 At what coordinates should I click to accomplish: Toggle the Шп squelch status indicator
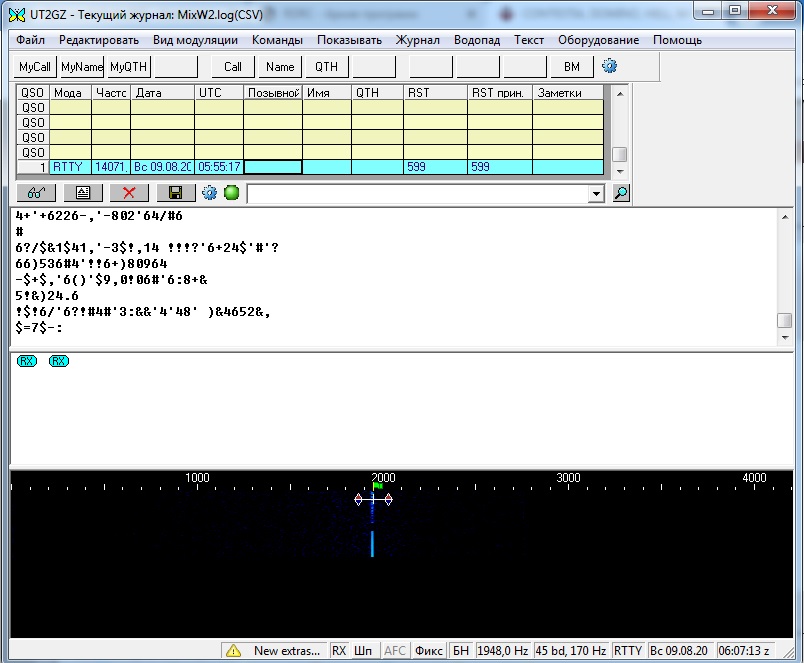[x=363, y=651]
